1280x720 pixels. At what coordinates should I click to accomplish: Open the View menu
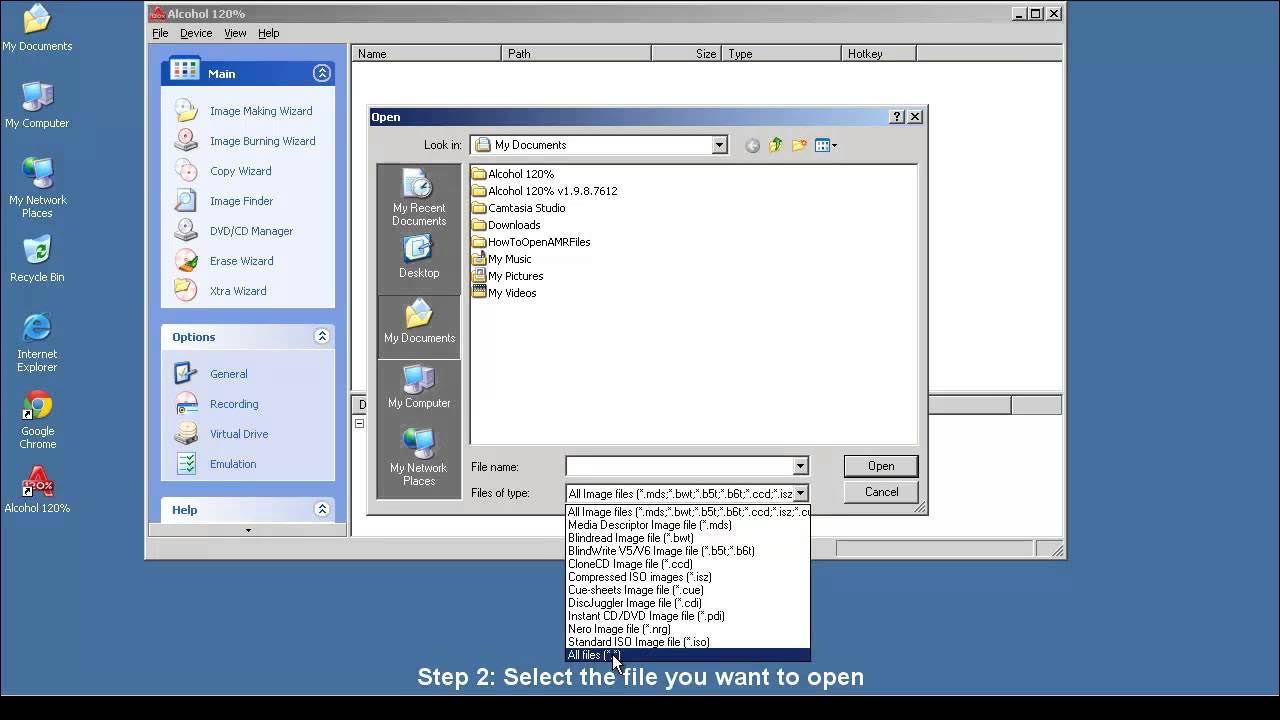(235, 33)
